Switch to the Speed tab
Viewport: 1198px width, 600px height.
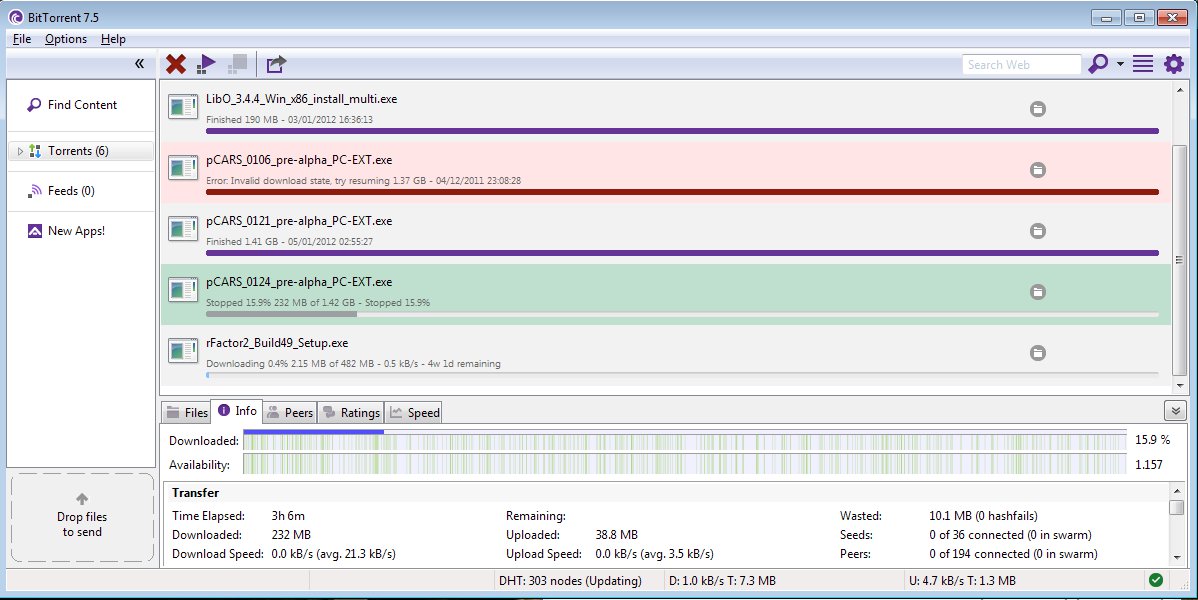click(x=414, y=413)
